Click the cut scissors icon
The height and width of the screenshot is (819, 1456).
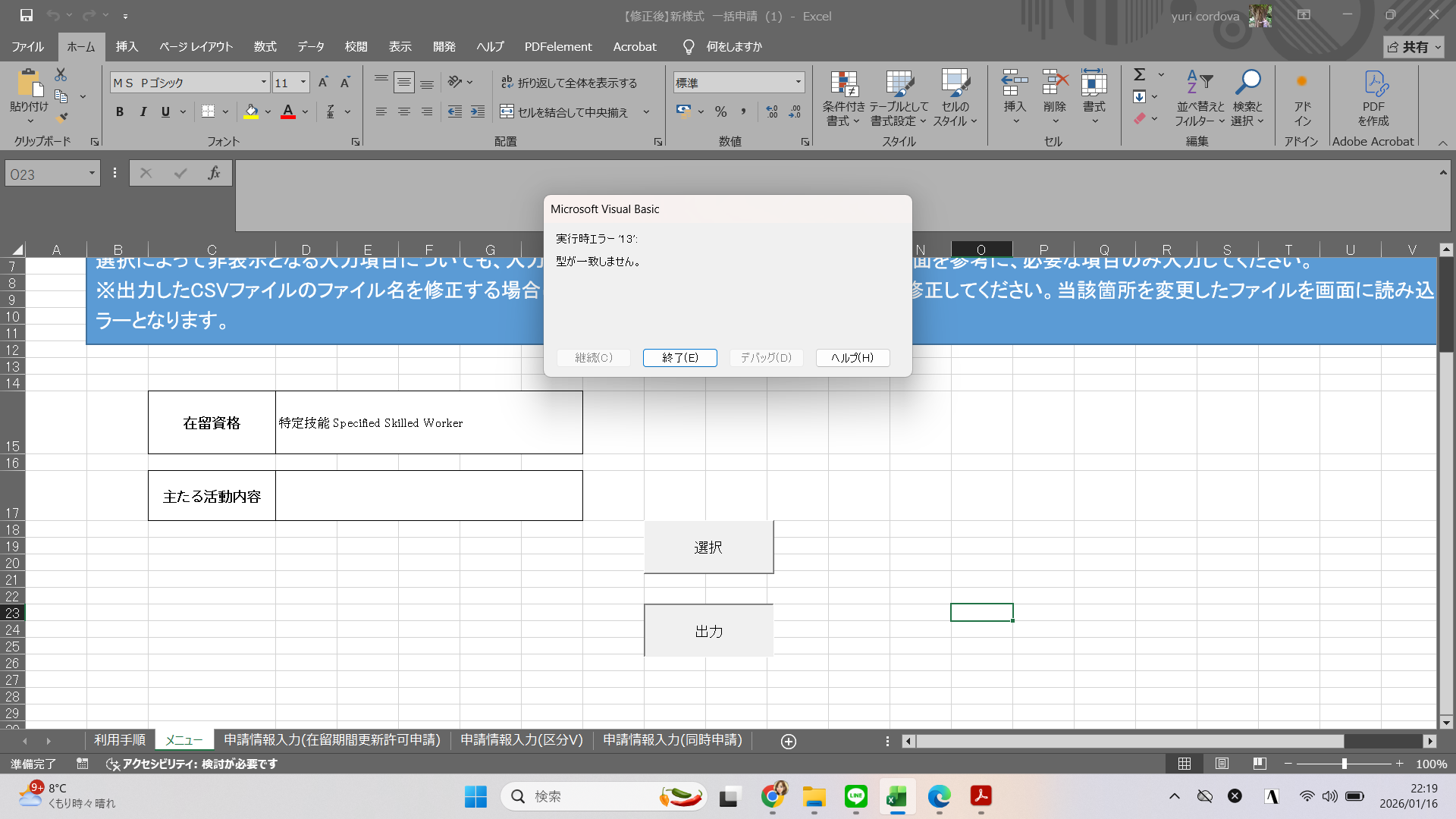point(61,74)
